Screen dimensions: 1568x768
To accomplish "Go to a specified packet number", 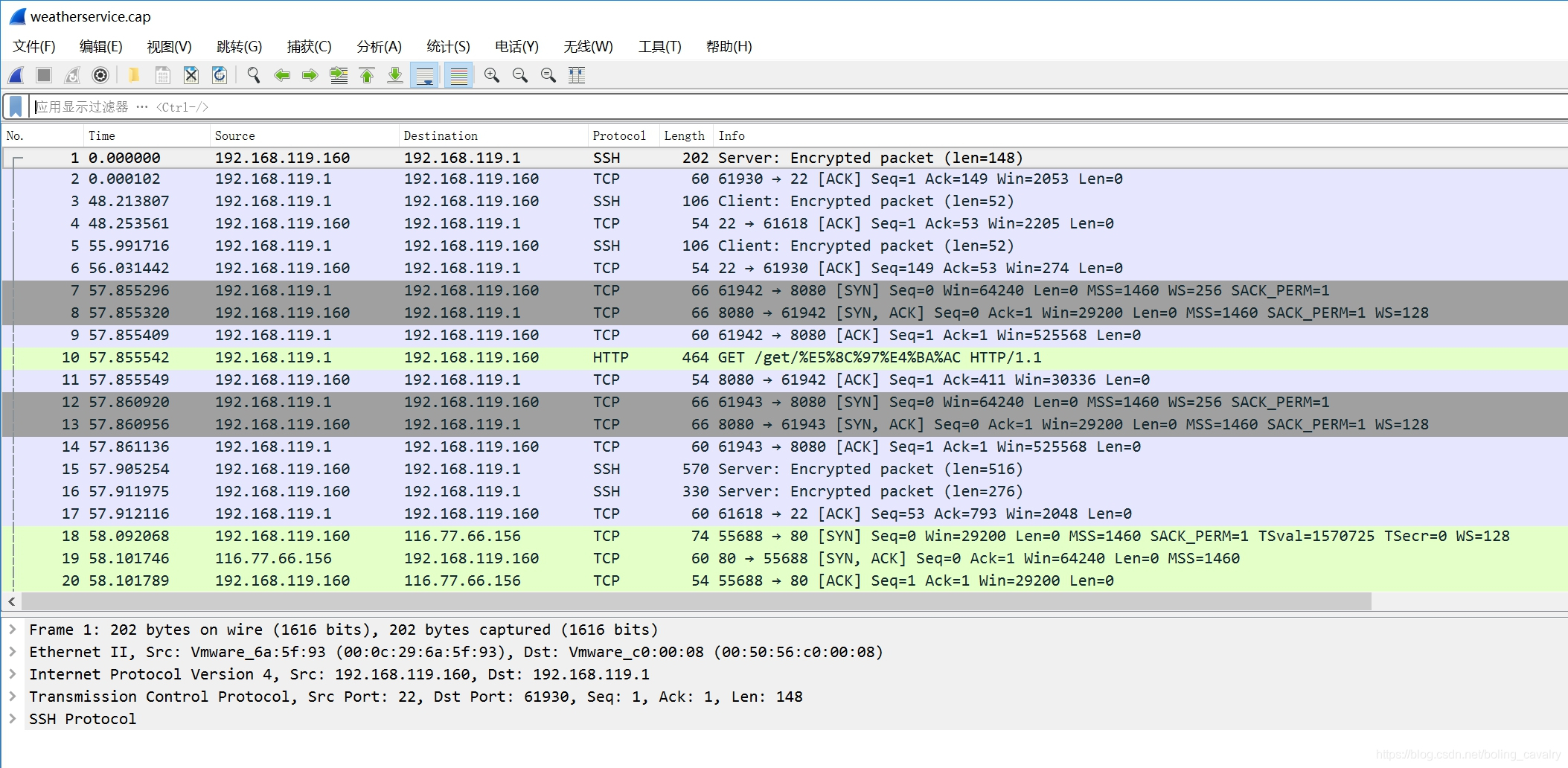I will pos(339,75).
